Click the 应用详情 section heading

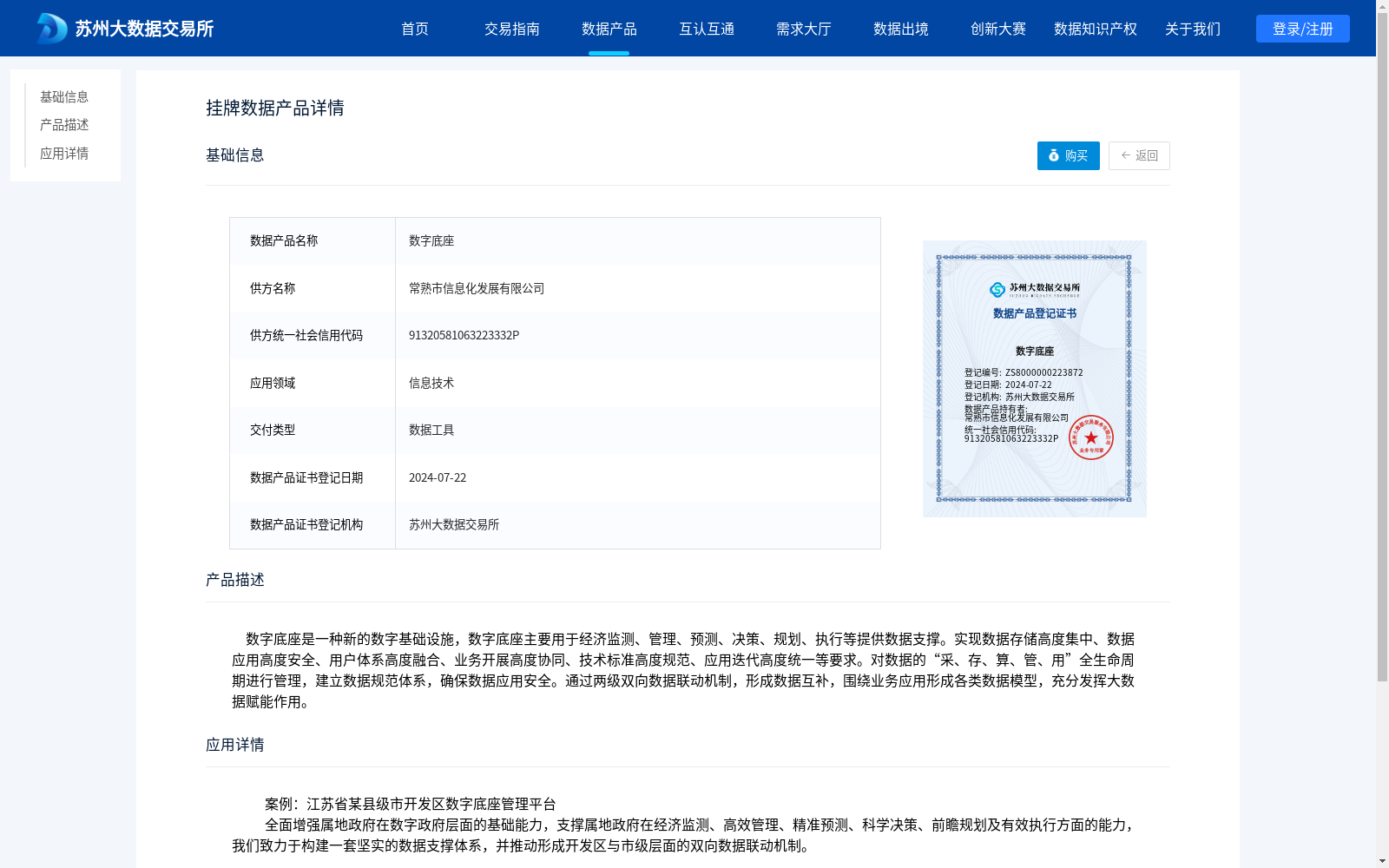pyautogui.click(x=235, y=745)
